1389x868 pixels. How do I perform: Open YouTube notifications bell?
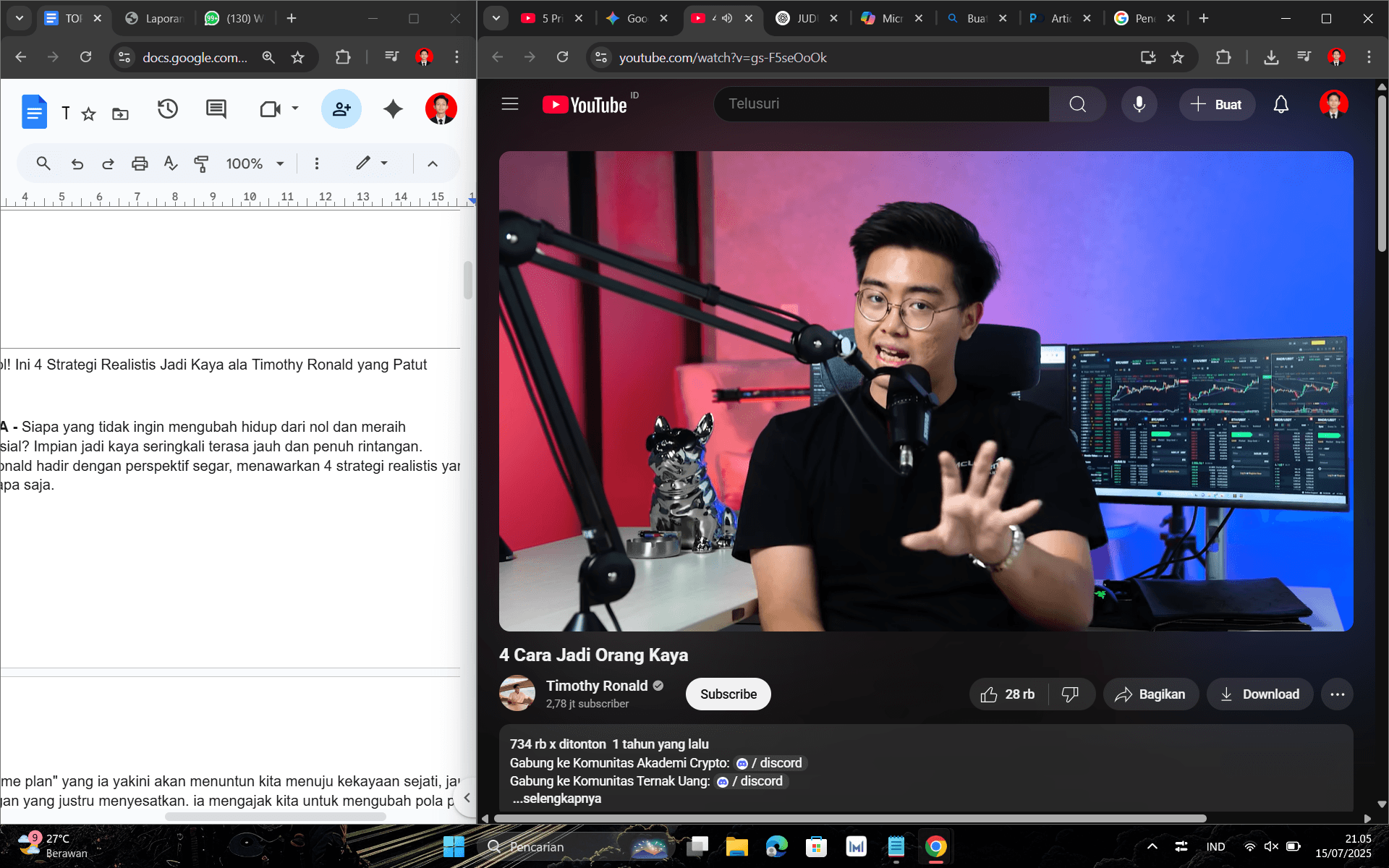coord(1280,104)
